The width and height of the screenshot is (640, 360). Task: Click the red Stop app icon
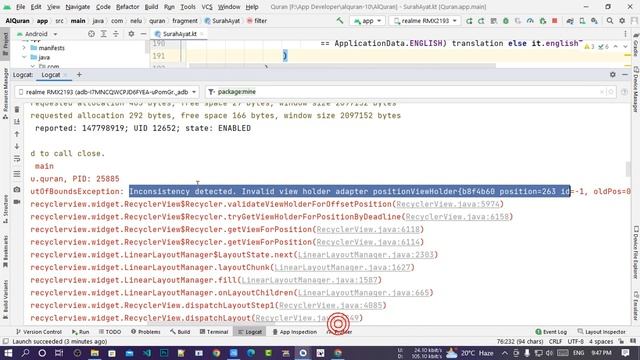[x=554, y=20]
